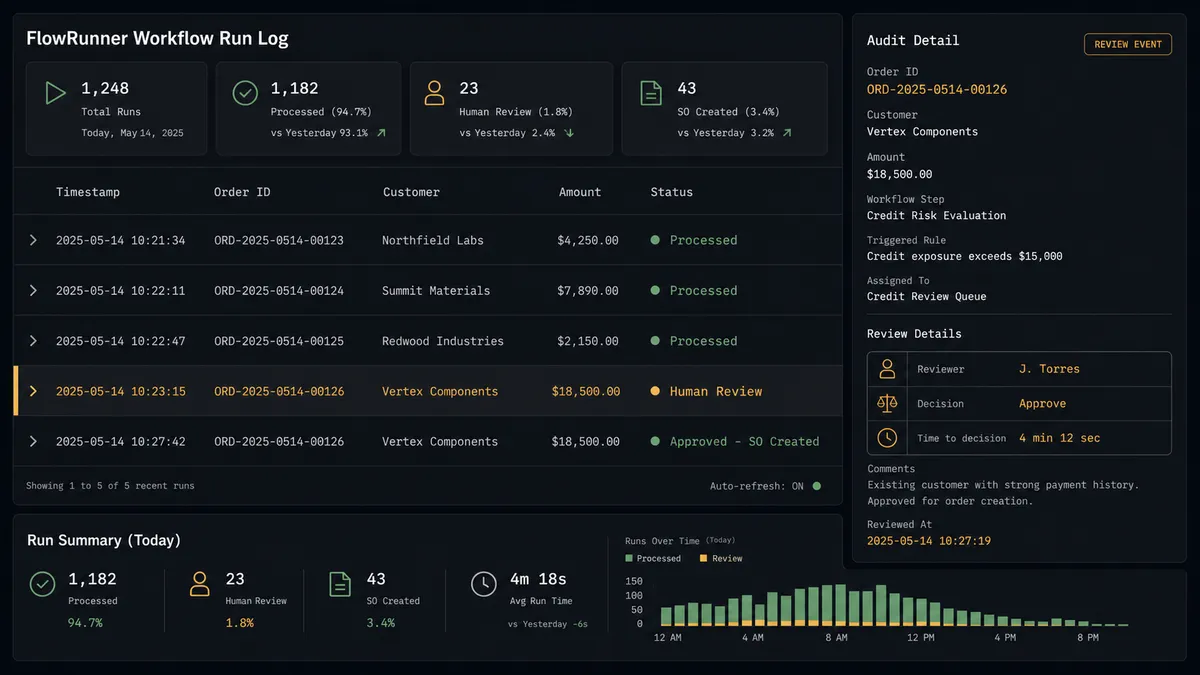
Task: Click the Reviewed At timestamp 2025-05-14 10:27:19
Action: [x=929, y=541]
